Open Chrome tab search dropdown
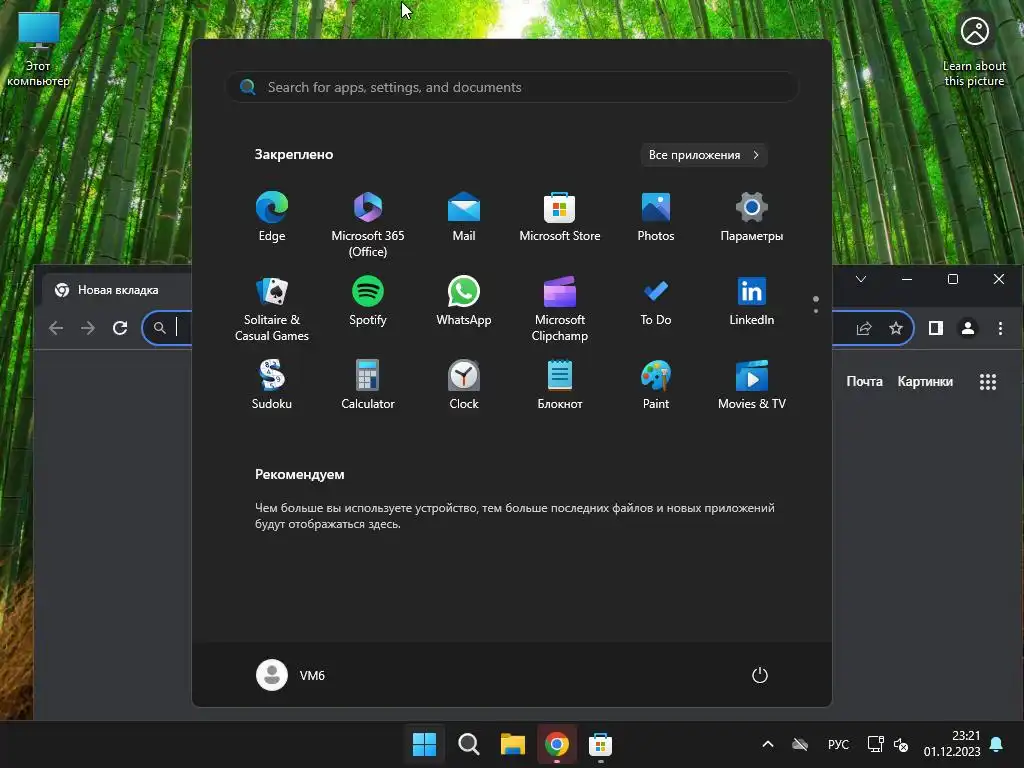Image resolution: width=1024 pixels, height=768 pixels. (861, 280)
